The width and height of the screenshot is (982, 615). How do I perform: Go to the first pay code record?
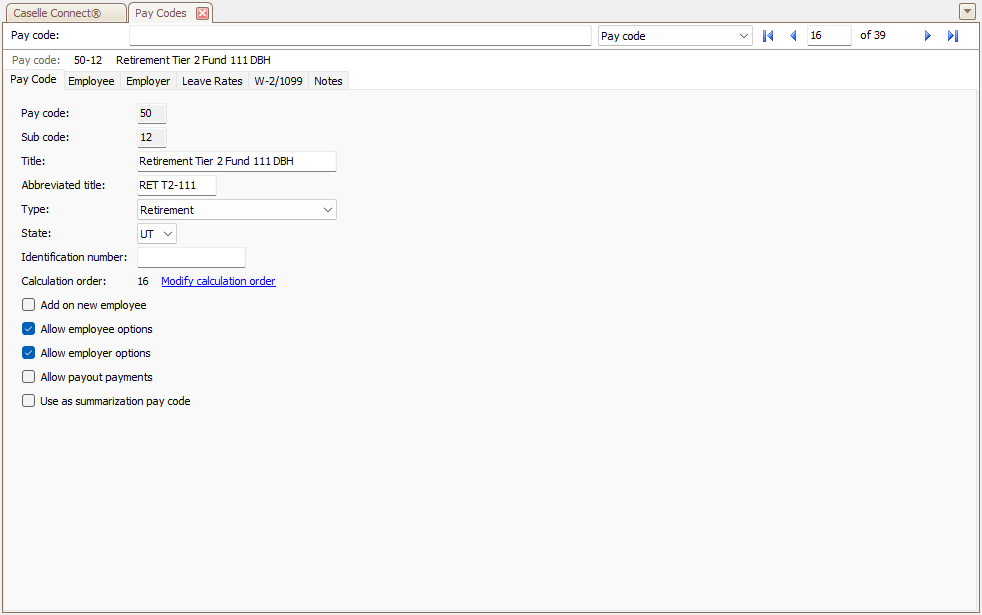tap(768, 36)
